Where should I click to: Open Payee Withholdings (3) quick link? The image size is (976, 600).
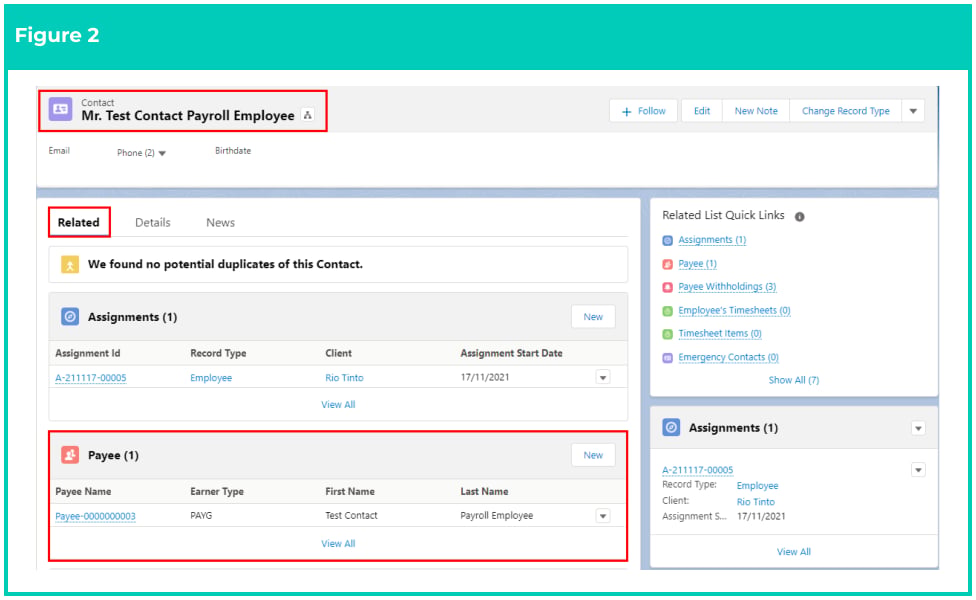[x=727, y=286]
